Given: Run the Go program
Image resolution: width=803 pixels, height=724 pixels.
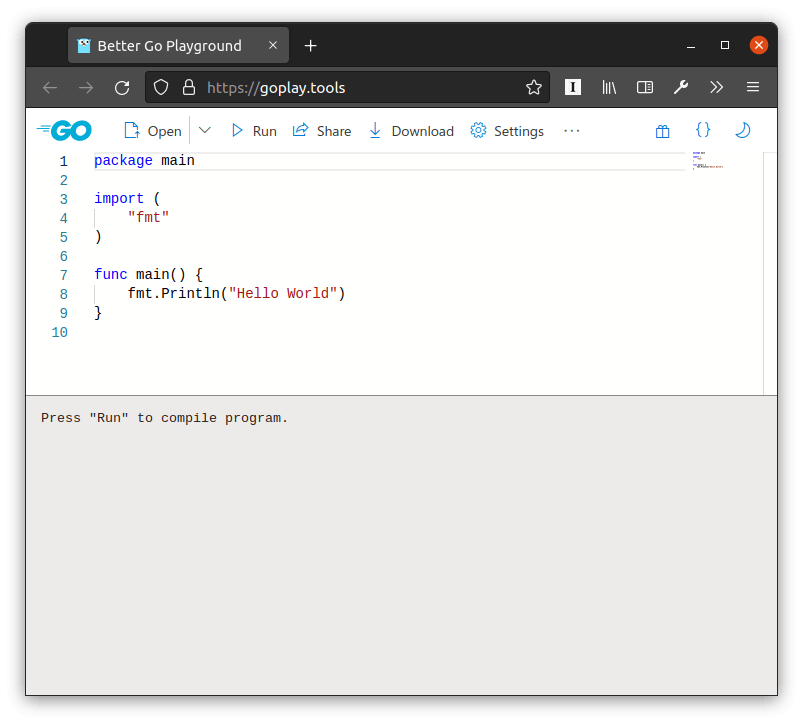Looking at the screenshot, I should [254, 131].
